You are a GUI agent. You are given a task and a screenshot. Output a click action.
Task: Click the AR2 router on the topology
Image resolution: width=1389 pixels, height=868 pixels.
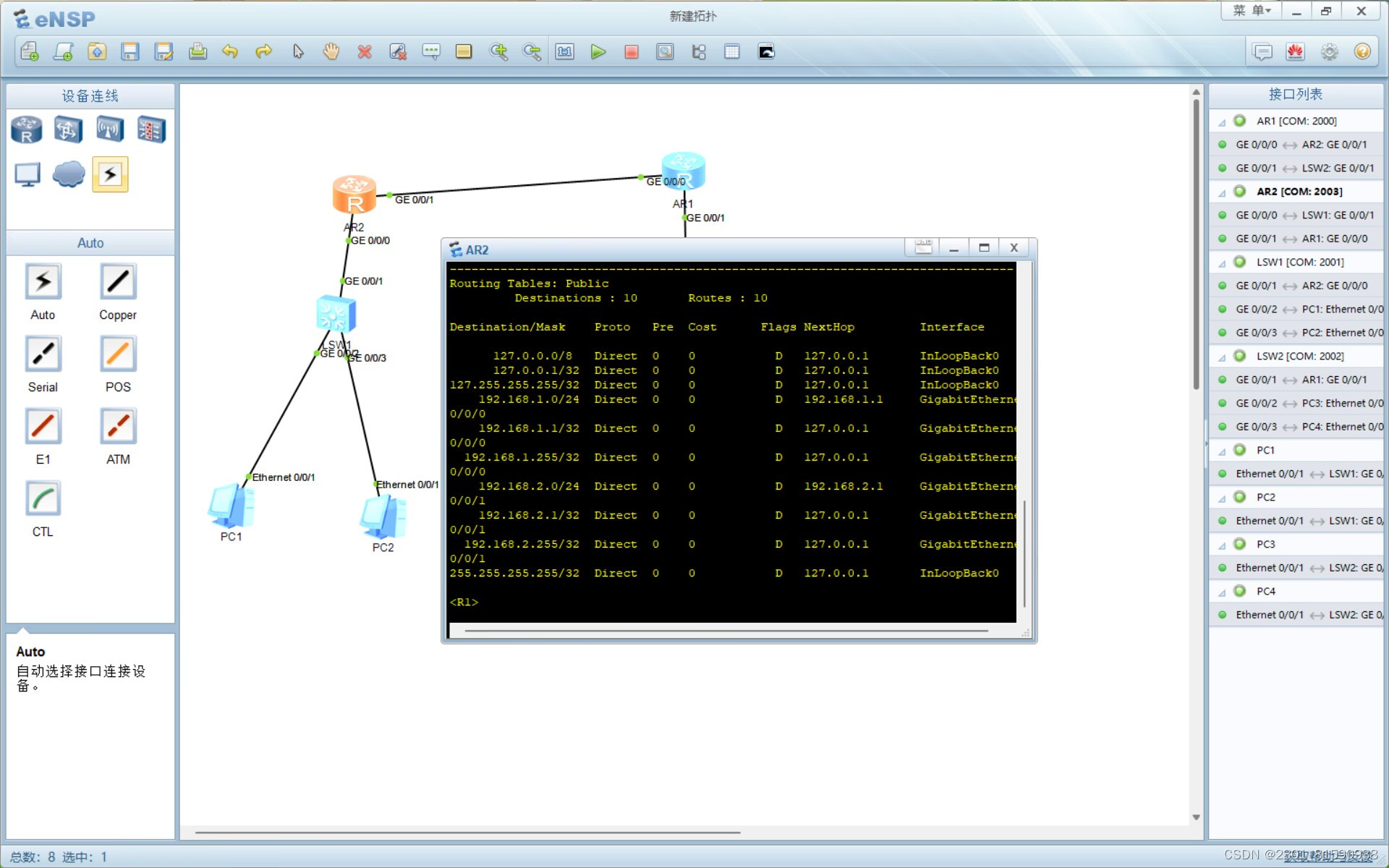click(354, 195)
